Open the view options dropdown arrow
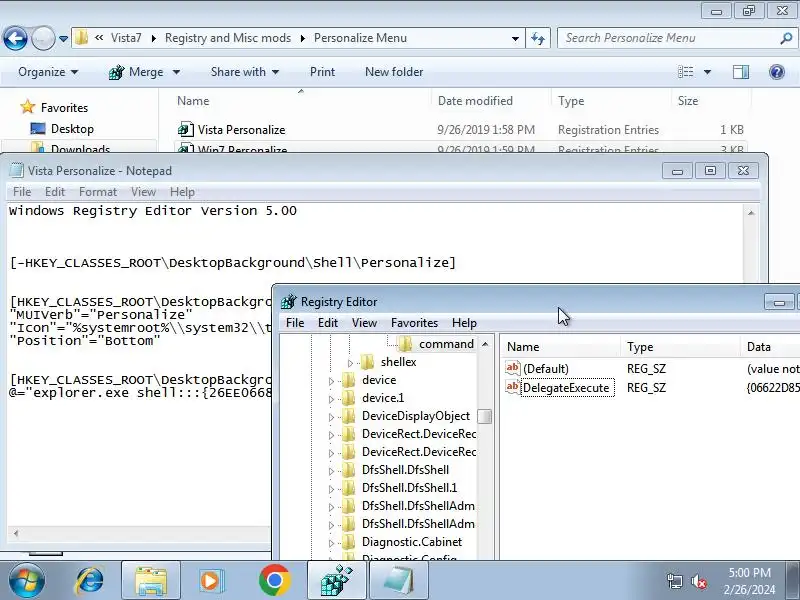800x600 pixels. (x=707, y=72)
